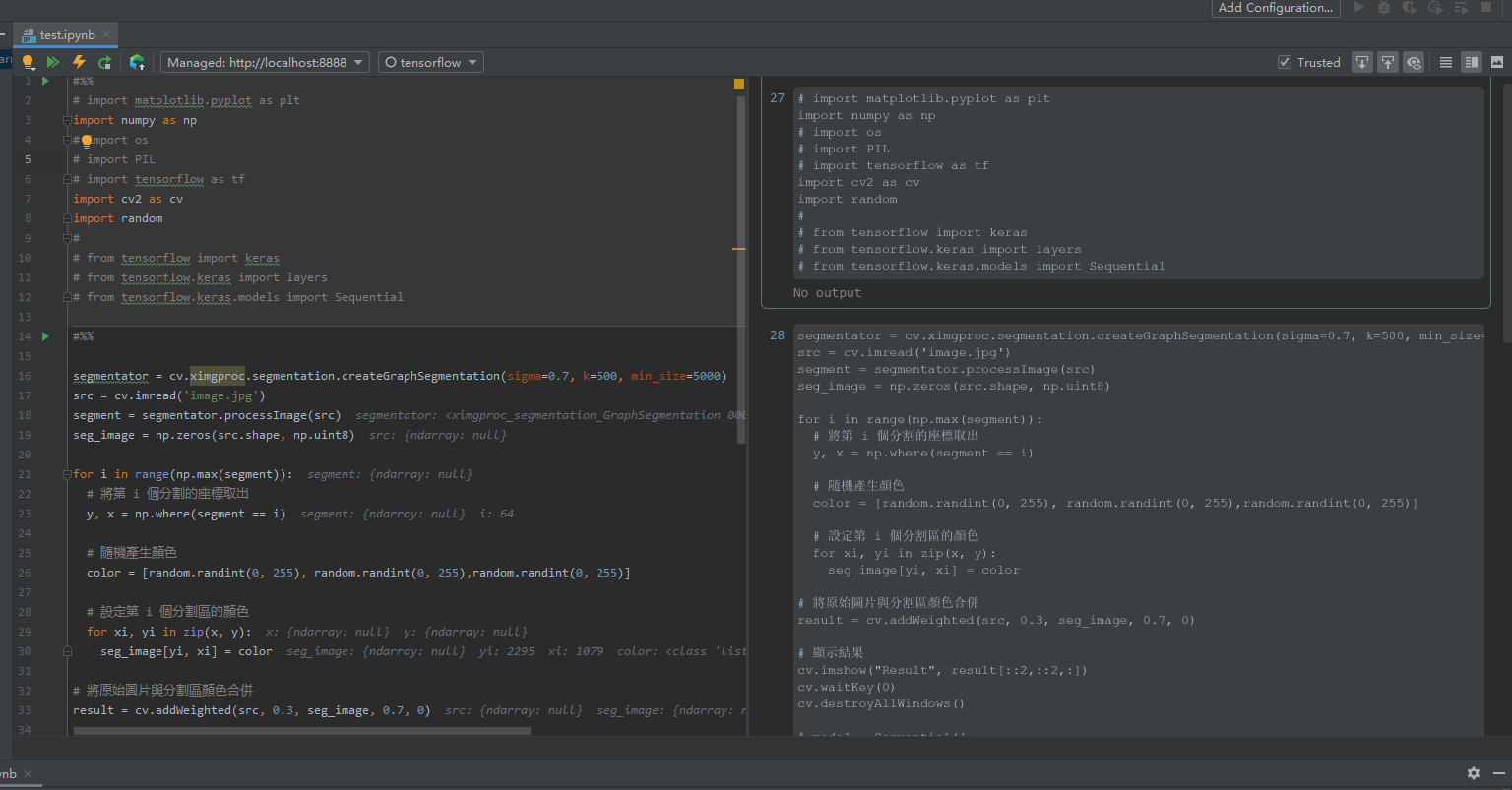
Task: Close the test.ipynb tab
Action: click(105, 35)
